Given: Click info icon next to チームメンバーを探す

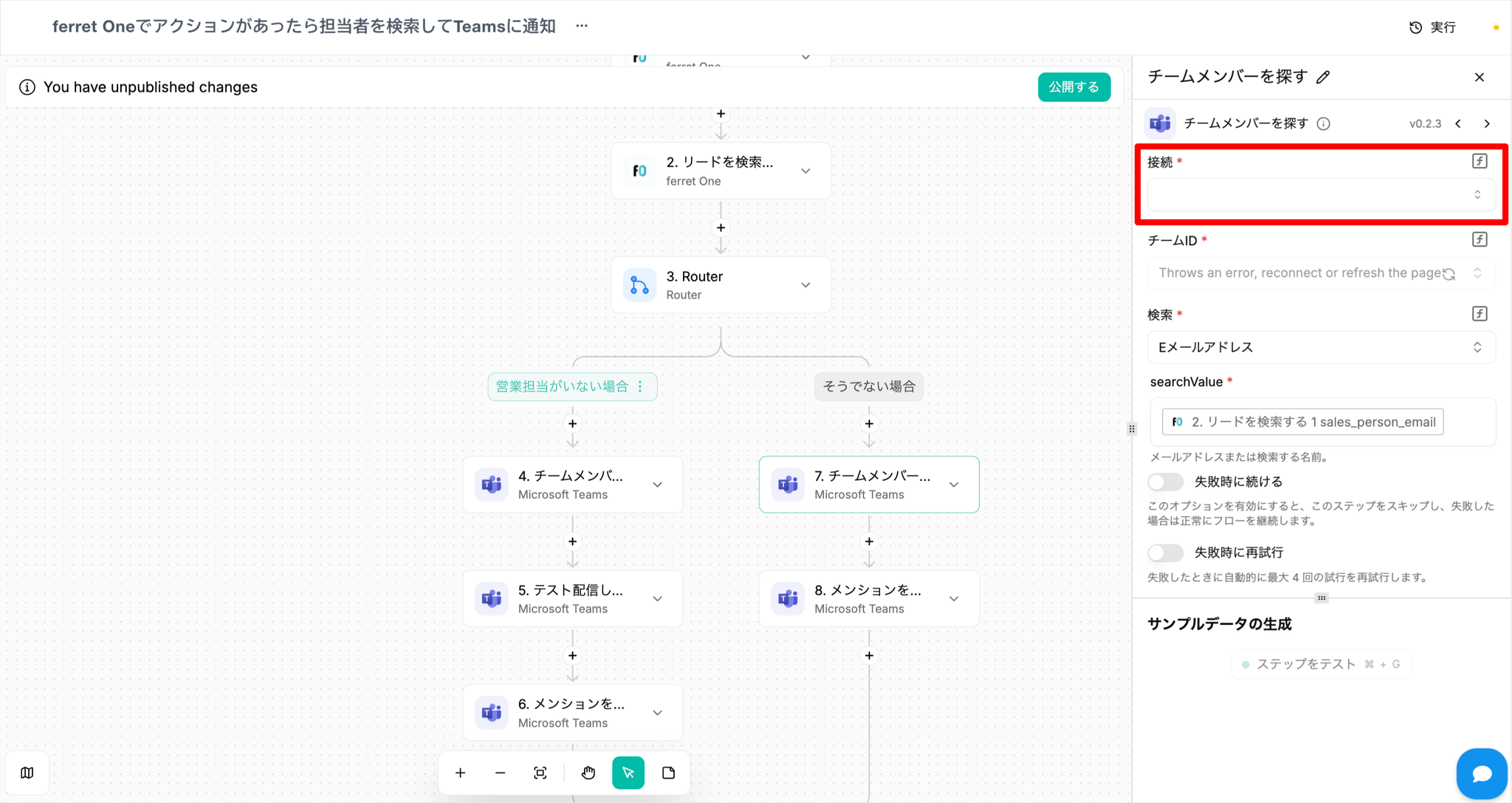Looking at the screenshot, I should (1324, 123).
